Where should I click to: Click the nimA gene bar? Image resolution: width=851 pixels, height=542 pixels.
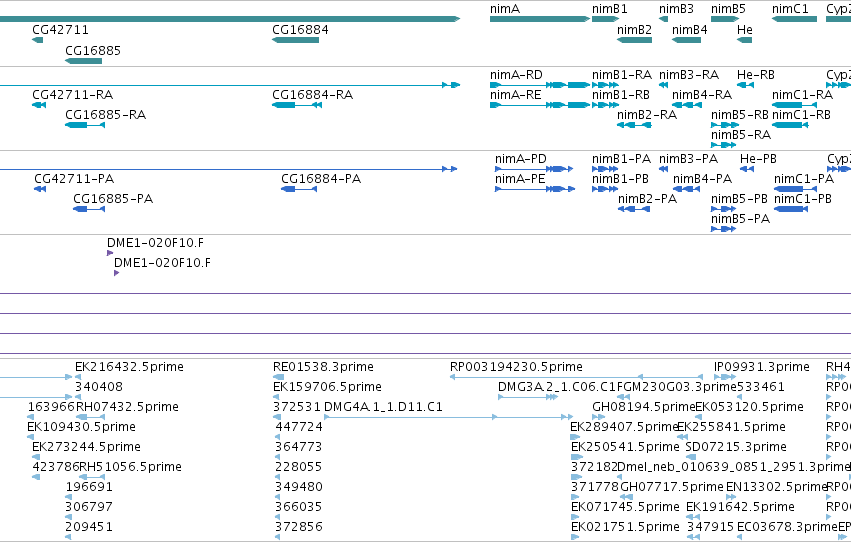539,19
